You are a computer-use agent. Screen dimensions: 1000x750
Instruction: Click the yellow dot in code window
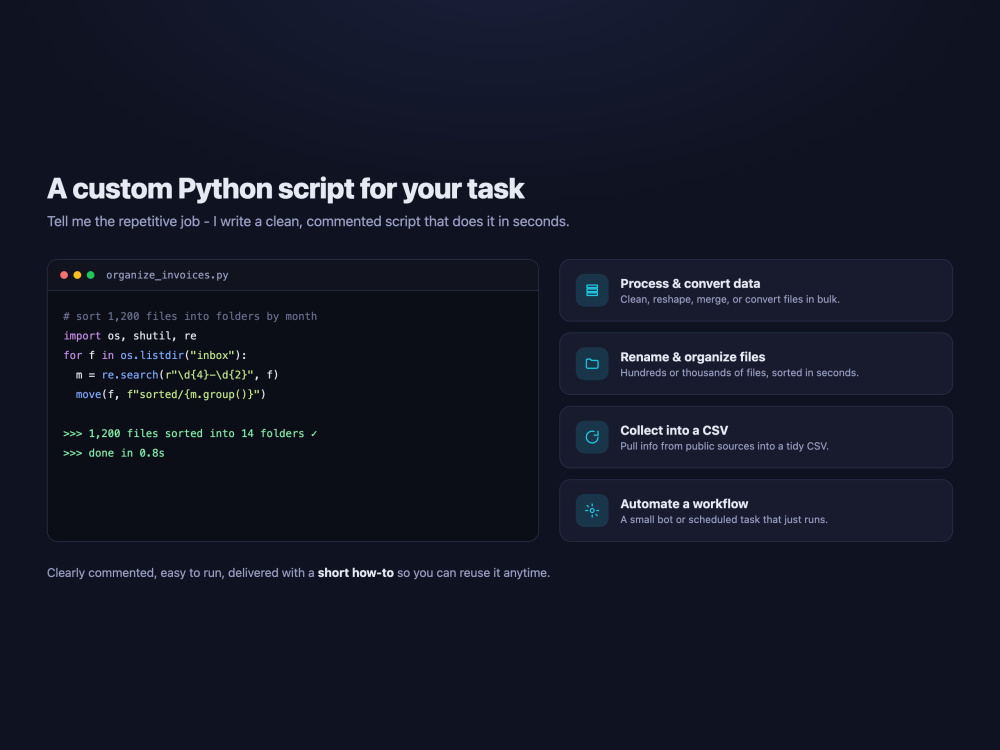tap(77, 275)
